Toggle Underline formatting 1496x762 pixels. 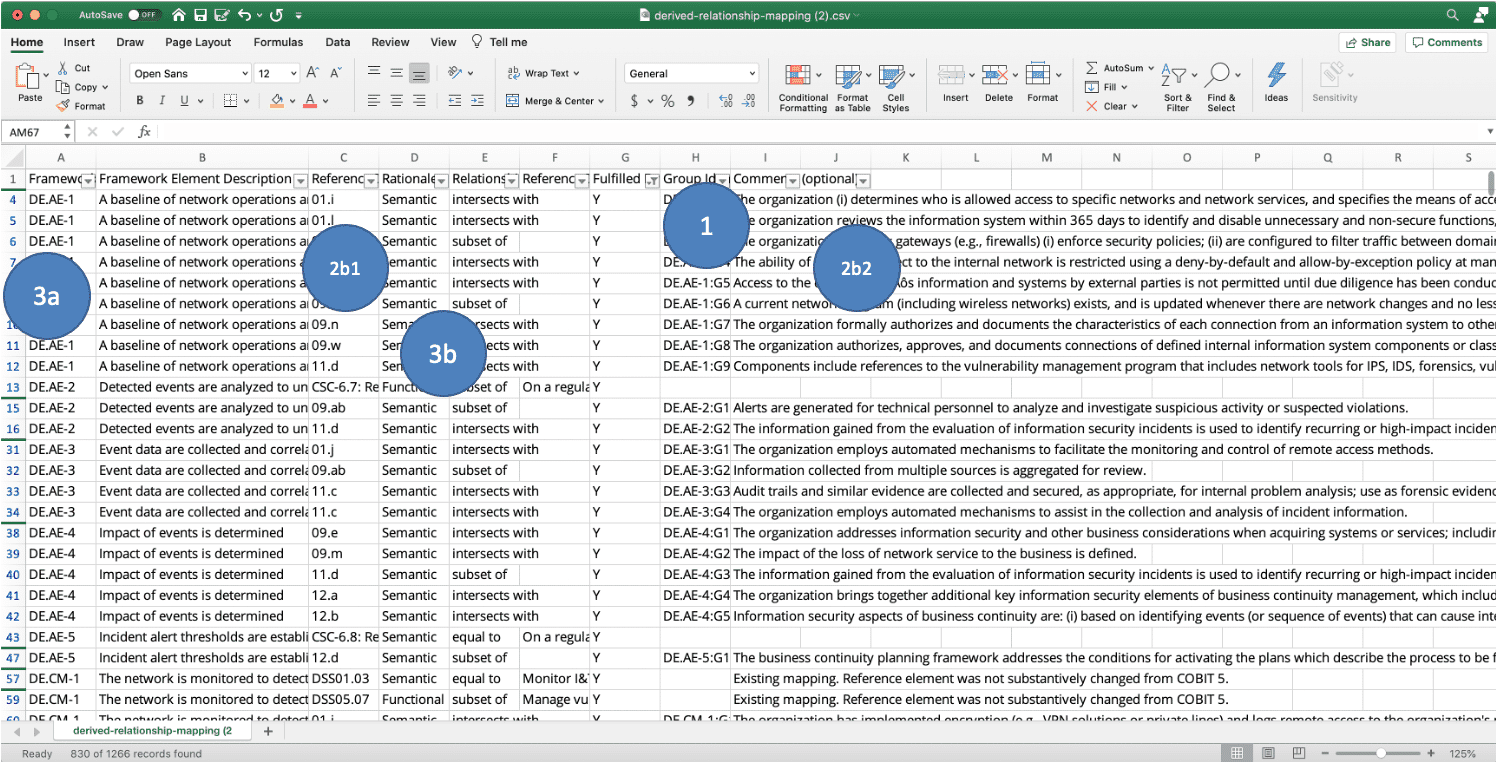click(x=184, y=101)
